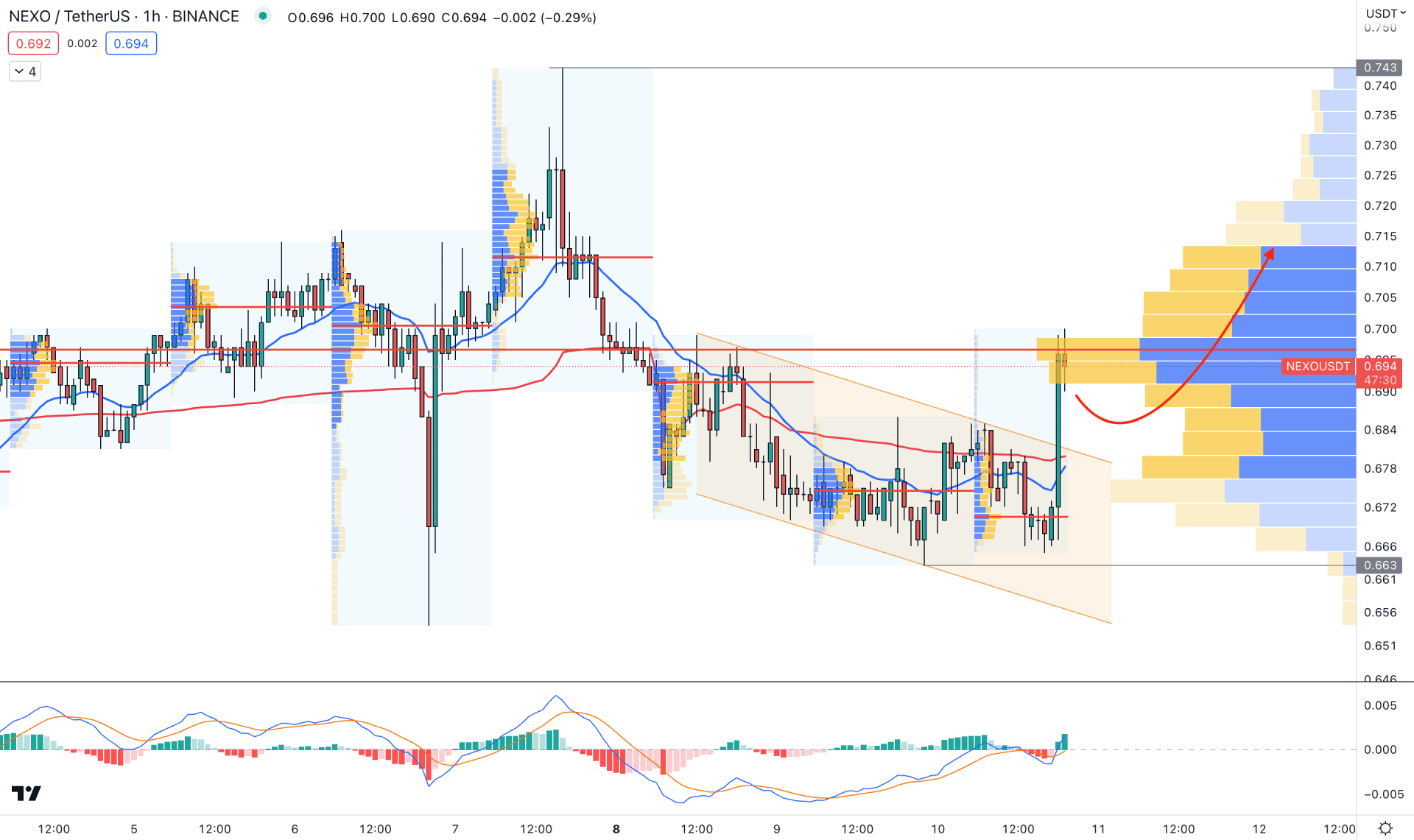Expand the collapsed indicators legend showing 4
Screen dimensions: 1414x840
click(25, 71)
